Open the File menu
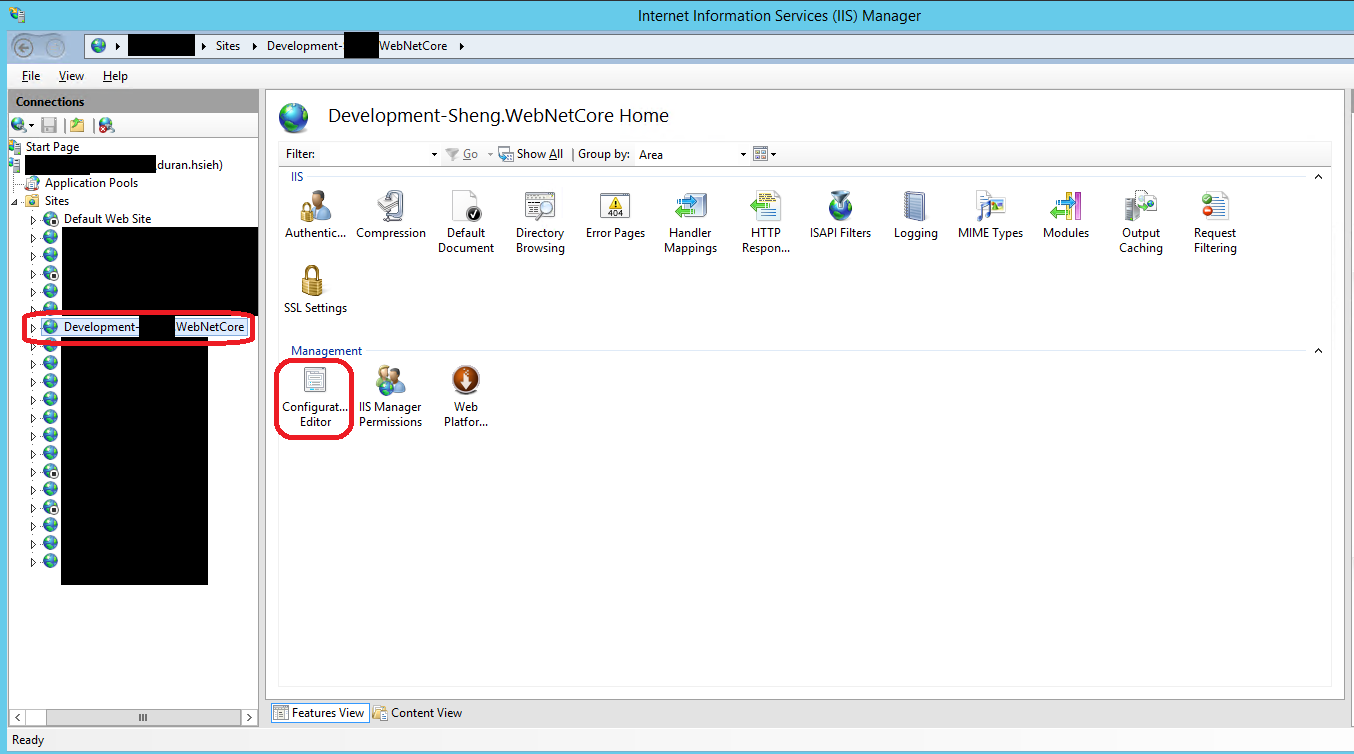 point(31,76)
